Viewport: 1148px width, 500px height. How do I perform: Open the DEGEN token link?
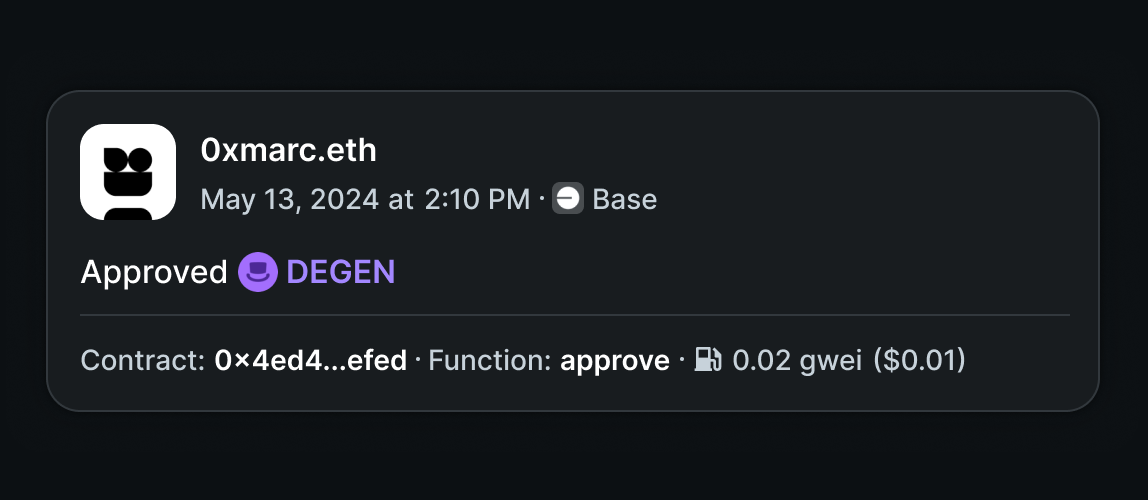(x=340, y=272)
